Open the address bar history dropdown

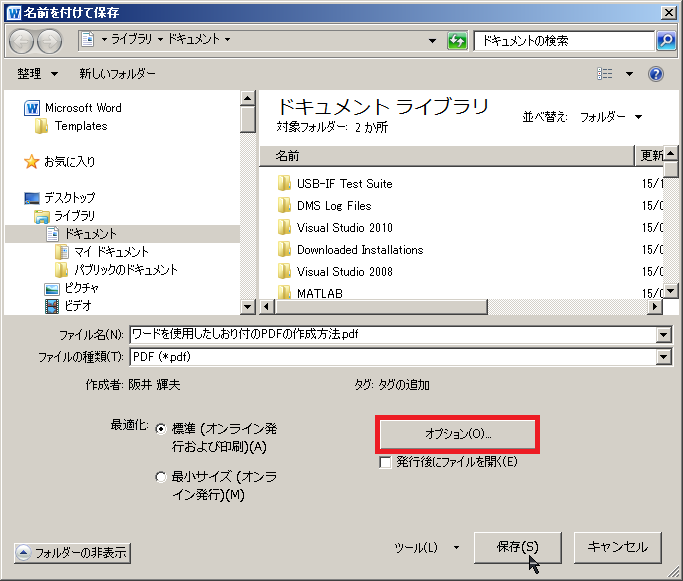click(432, 41)
